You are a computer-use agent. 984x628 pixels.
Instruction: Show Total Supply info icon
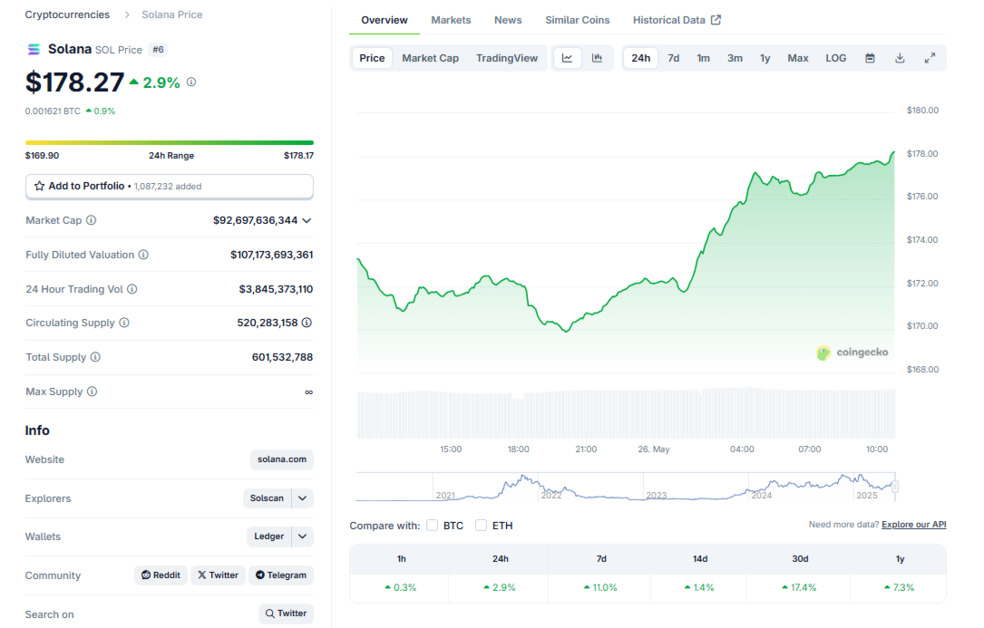(x=95, y=357)
